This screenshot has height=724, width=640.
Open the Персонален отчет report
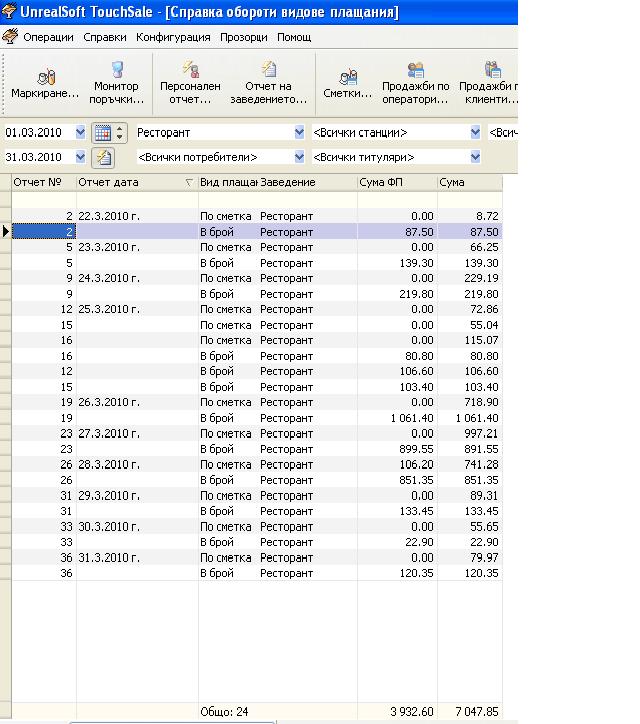tap(190, 82)
